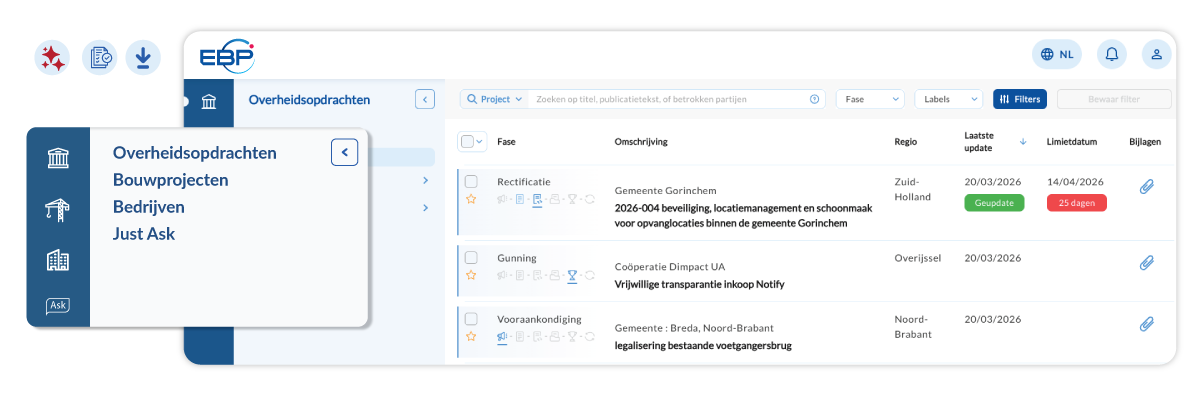This screenshot has height=400, width=1200.
Task: Open the Project search type dropdown
Action: click(x=494, y=99)
